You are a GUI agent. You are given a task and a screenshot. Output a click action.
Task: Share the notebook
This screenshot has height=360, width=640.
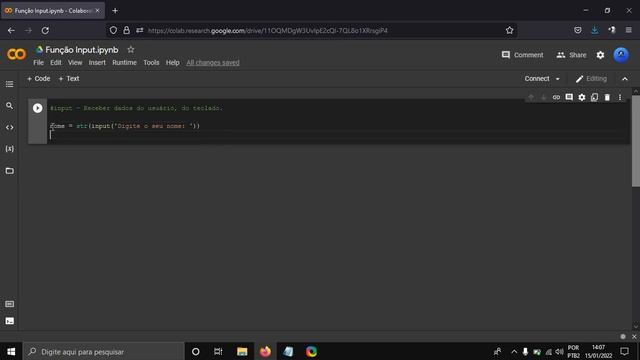coord(571,55)
